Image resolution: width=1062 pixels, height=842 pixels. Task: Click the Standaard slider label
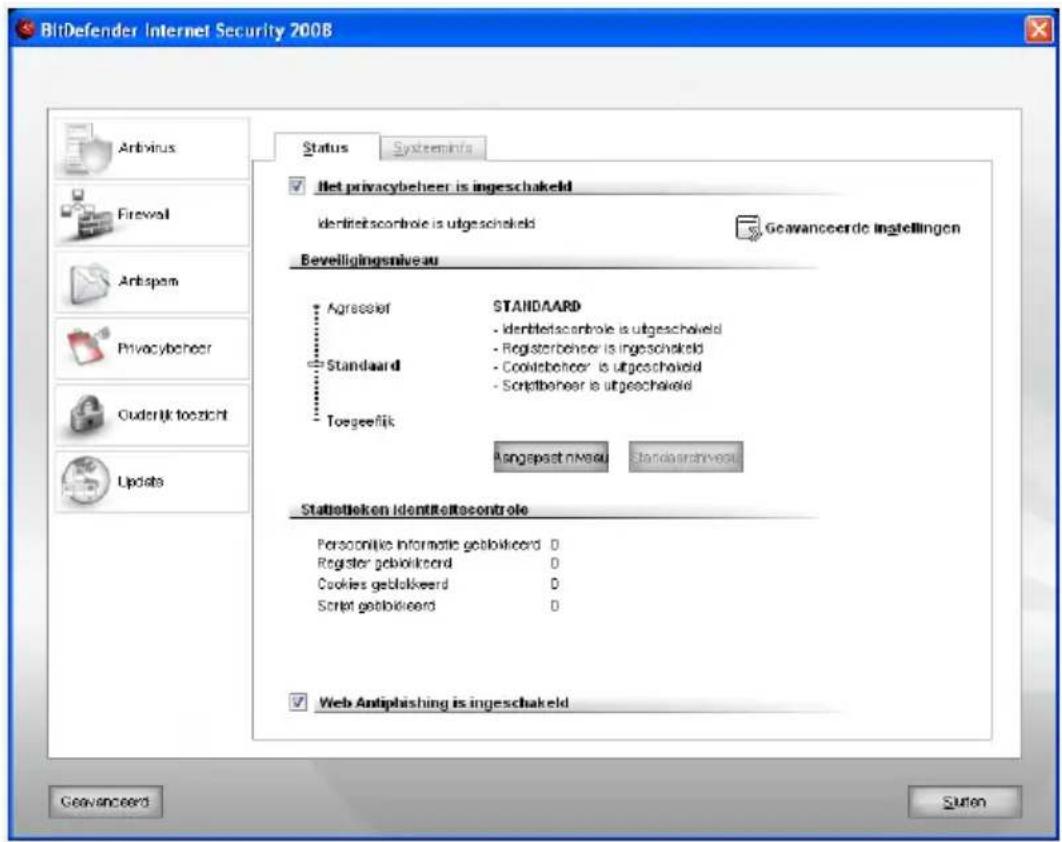(363, 365)
